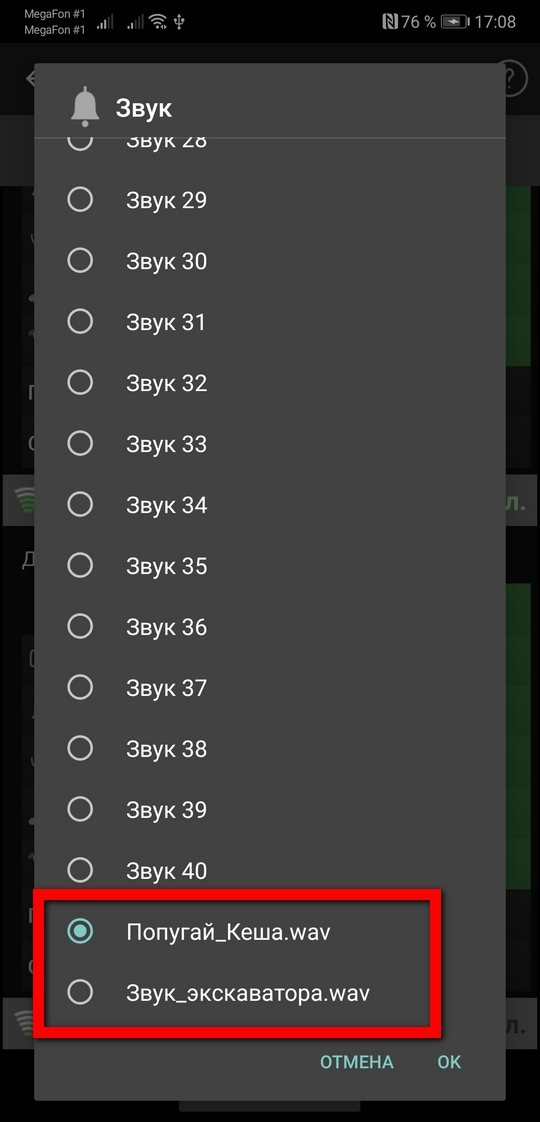The height and width of the screenshot is (1122, 540).
Task: Select the Звук 33 radio button
Action: point(80,444)
